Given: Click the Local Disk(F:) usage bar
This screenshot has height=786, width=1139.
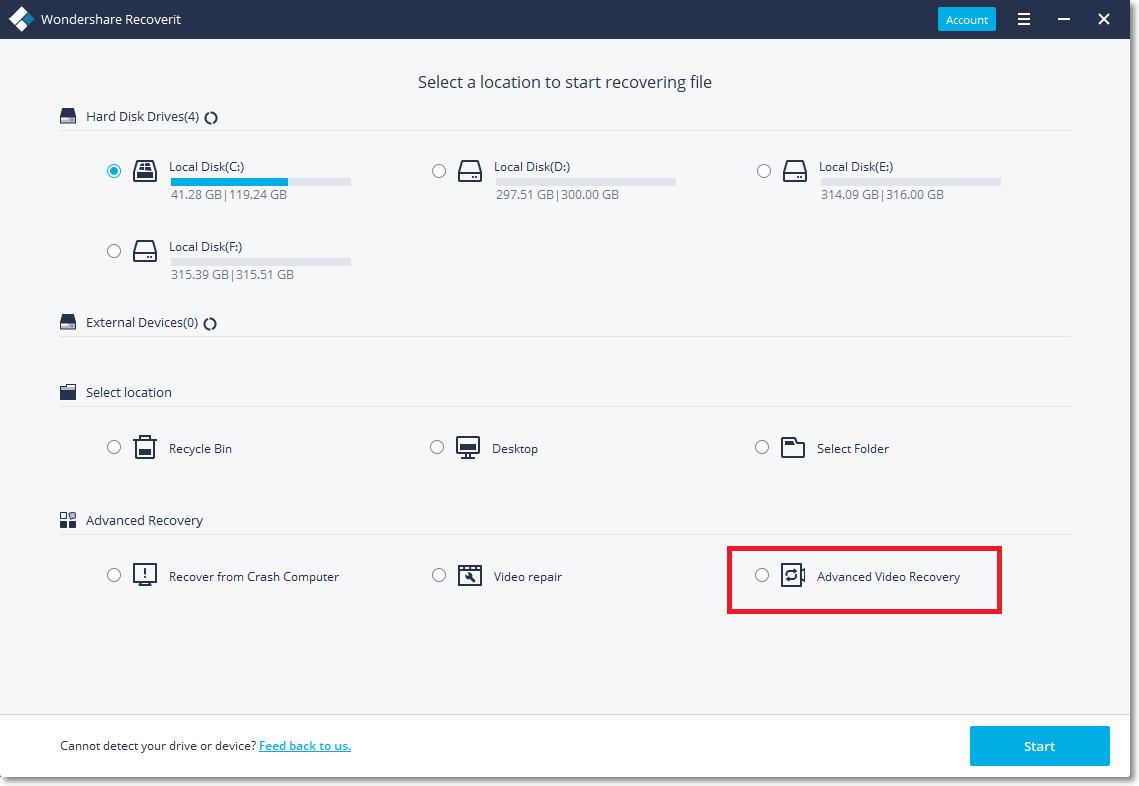Looking at the screenshot, I should (x=261, y=262).
